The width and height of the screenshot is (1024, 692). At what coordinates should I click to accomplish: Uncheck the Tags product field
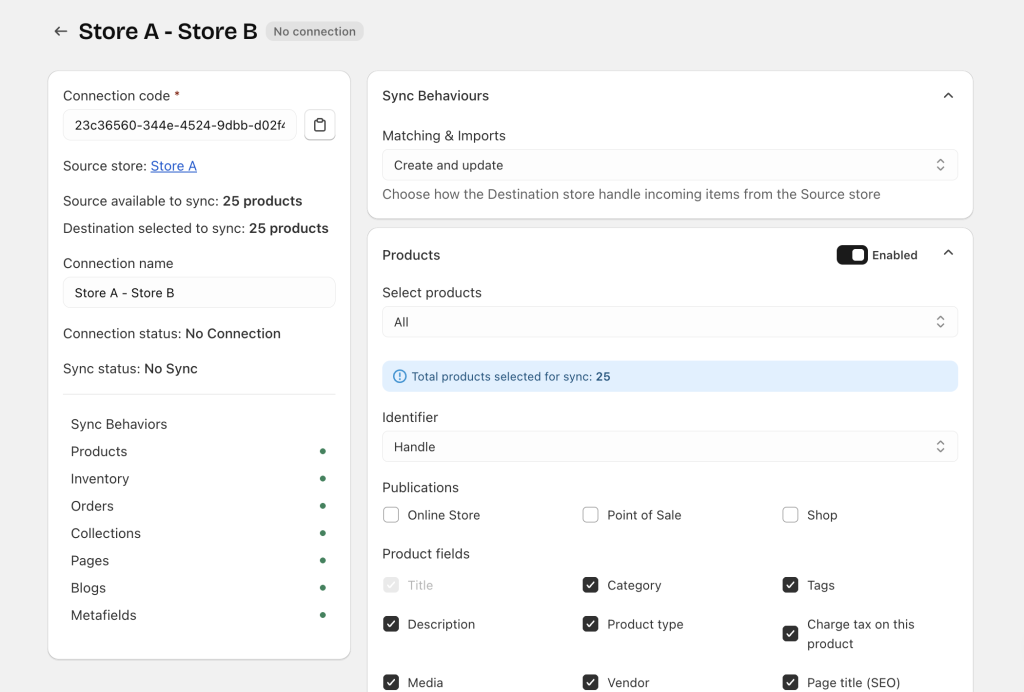[x=790, y=585]
